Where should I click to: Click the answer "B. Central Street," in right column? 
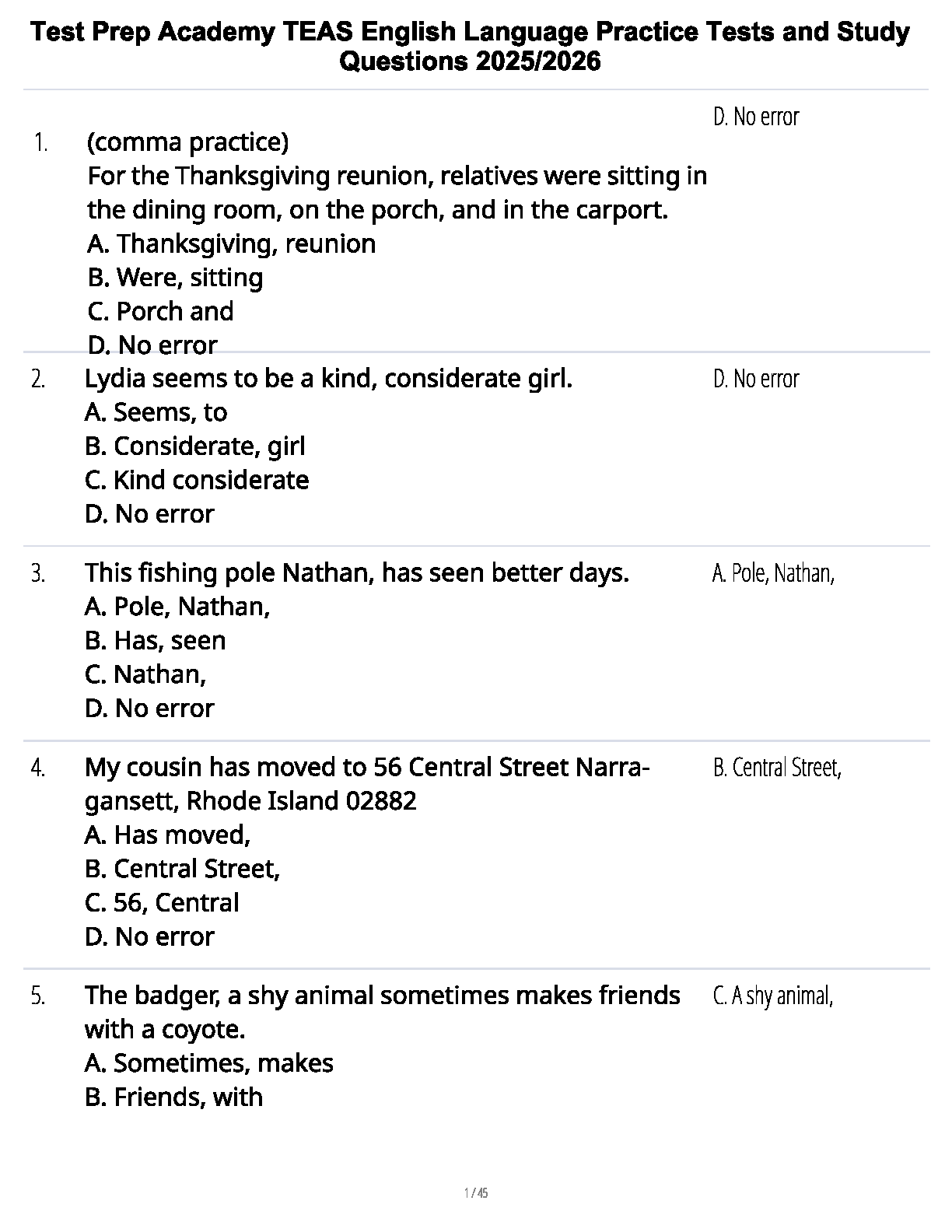777,768
